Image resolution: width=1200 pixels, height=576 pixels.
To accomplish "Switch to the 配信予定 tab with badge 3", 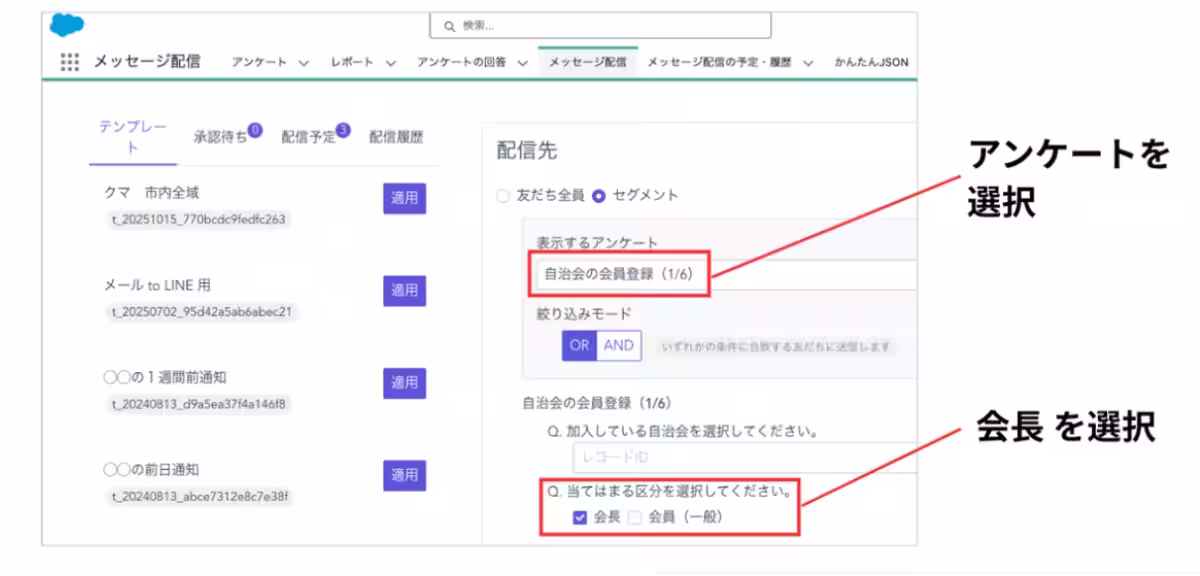I will [x=305, y=138].
